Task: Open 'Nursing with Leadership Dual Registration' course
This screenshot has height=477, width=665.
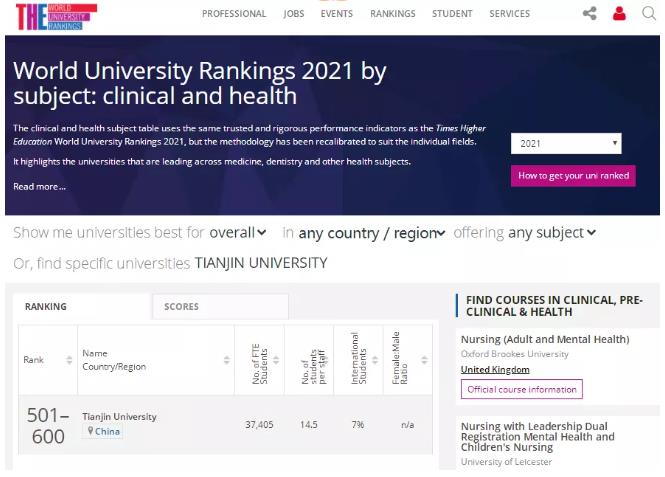Action: click(537, 437)
